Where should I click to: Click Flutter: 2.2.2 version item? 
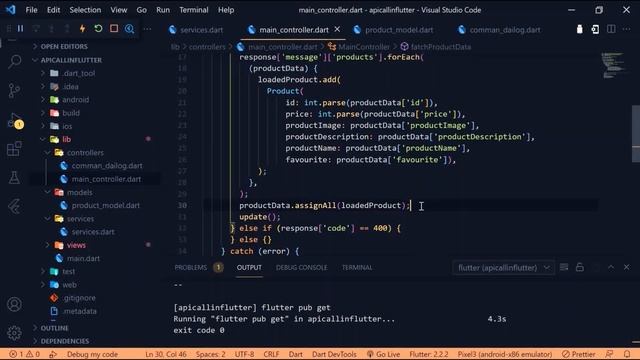click(429, 354)
